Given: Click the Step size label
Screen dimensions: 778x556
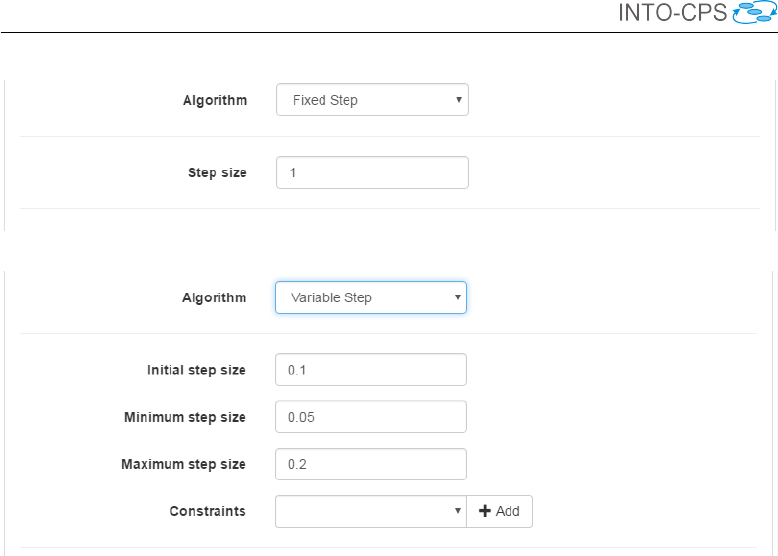Looking at the screenshot, I should pyautogui.click(x=217, y=173).
